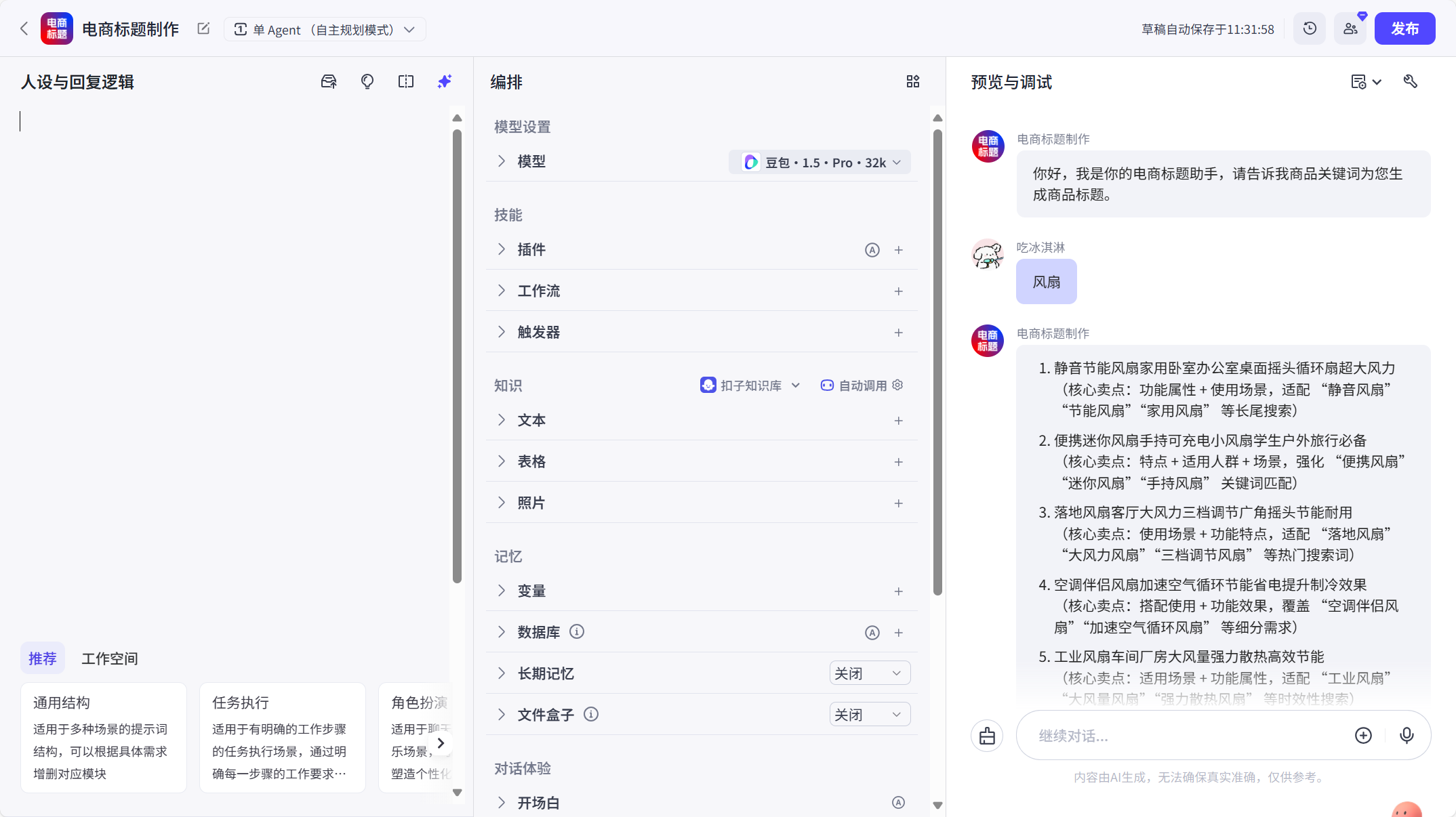Switch to the 工作空间 tab
This screenshot has width=1456, height=817.
(x=109, y=658)
